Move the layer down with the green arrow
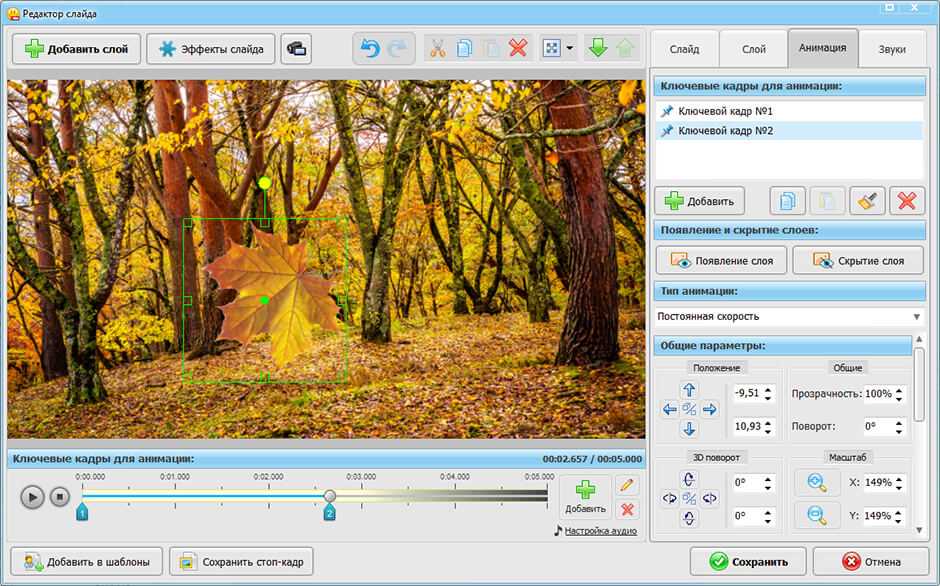Image resolution: width=940 pixels, height=586 pixels. coord(598,48)
